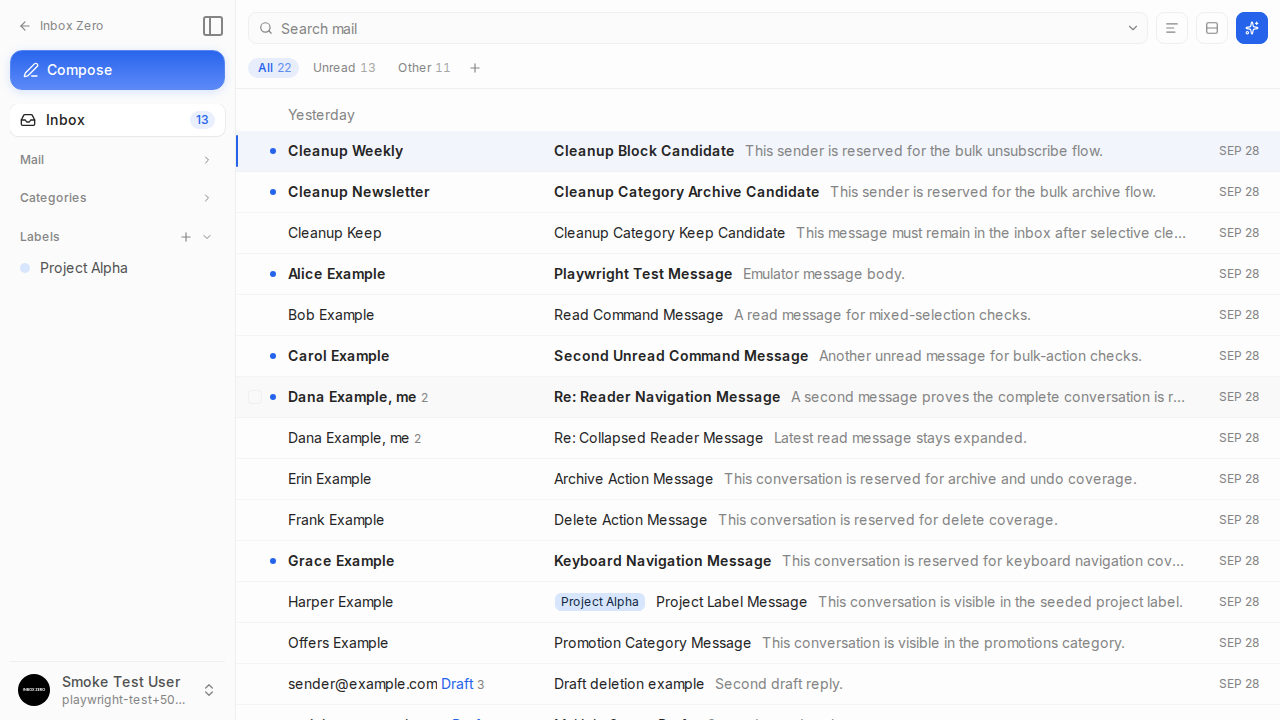Click the magnifier icon in the search bar
Image resolution: width=1280 pixels, height=720 pixels.
click(266, 28)
